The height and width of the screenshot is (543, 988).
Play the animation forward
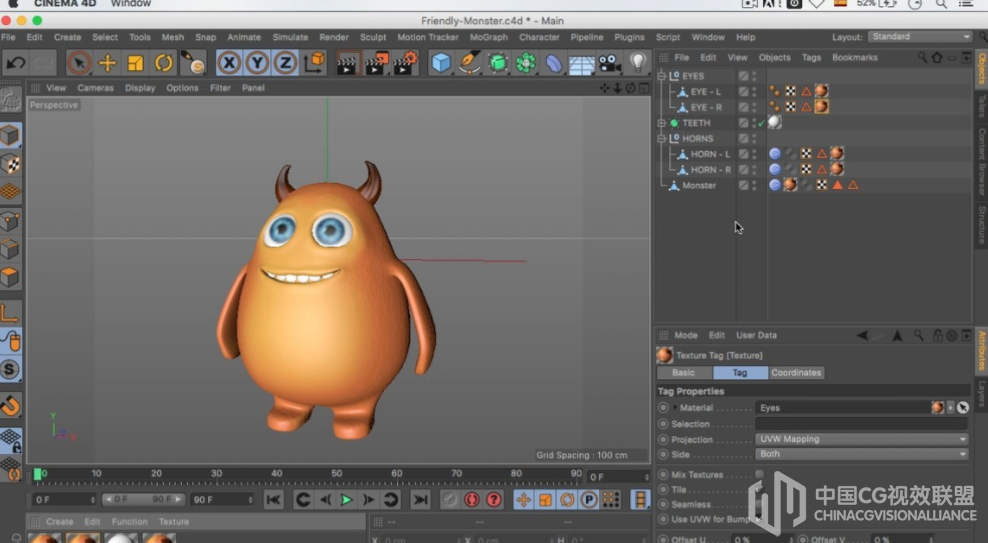coord(346,500)
